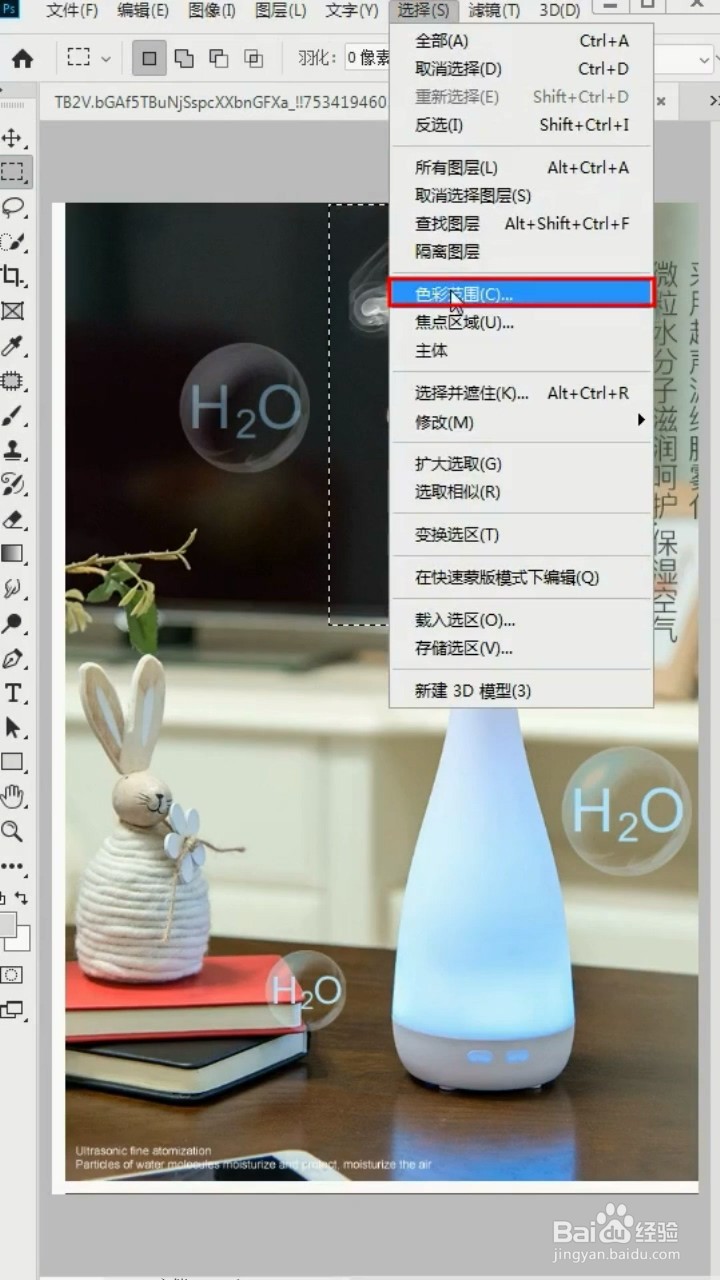Choose Intersect with Selection mode button
The height and width of the screenshot is (1280, 720).
(x=254, y=58)
